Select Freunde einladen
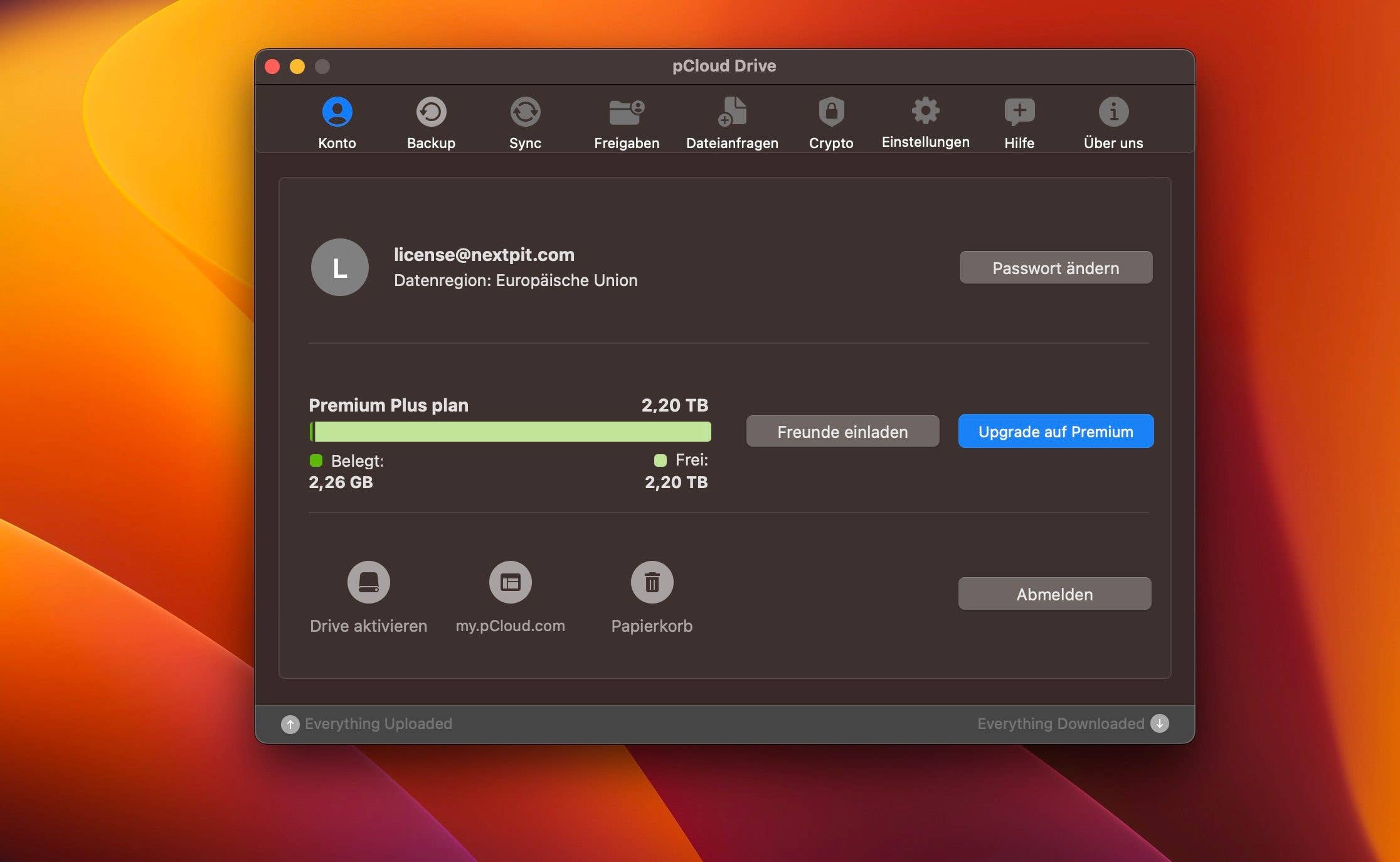Viewport: 1400px width, 862px height. coord(842,432)
